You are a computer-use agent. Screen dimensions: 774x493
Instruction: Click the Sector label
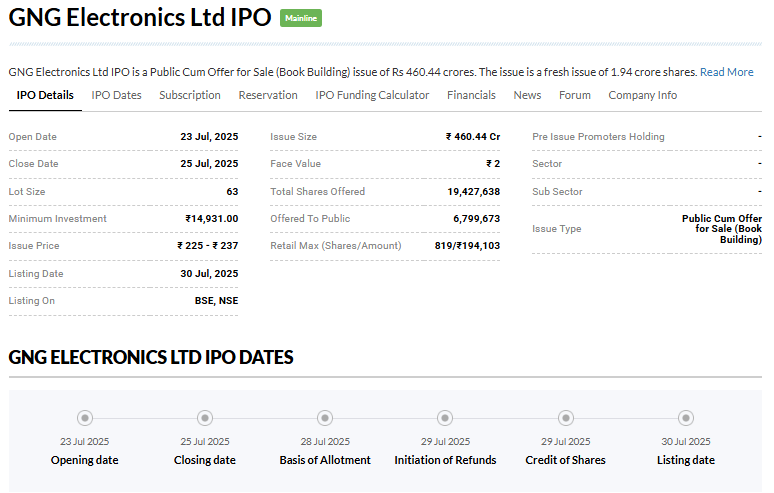click(547, 164)
